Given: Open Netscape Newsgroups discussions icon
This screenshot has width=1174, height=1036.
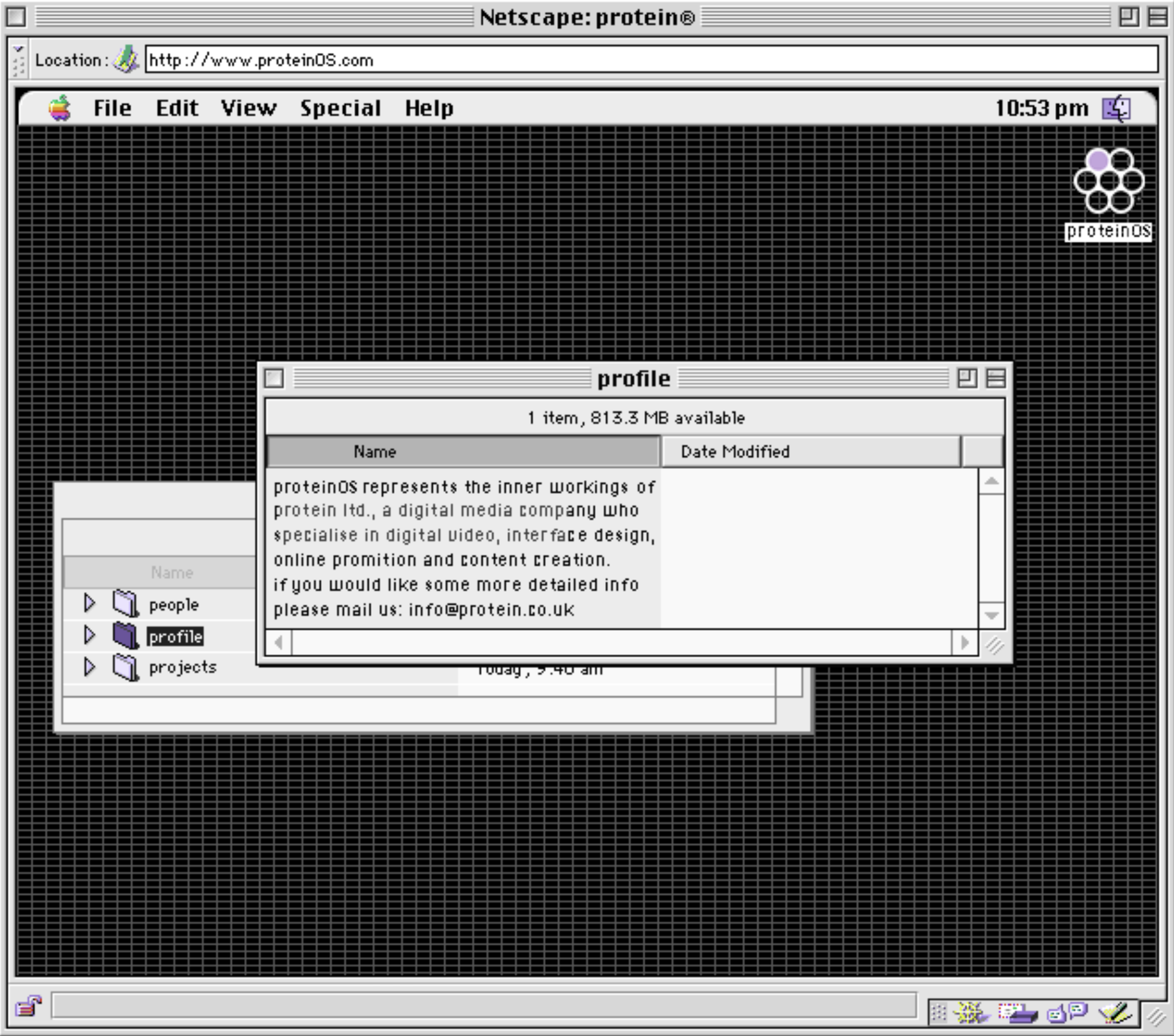Looking at the screenshot, I should (x=1067, y=1013).
